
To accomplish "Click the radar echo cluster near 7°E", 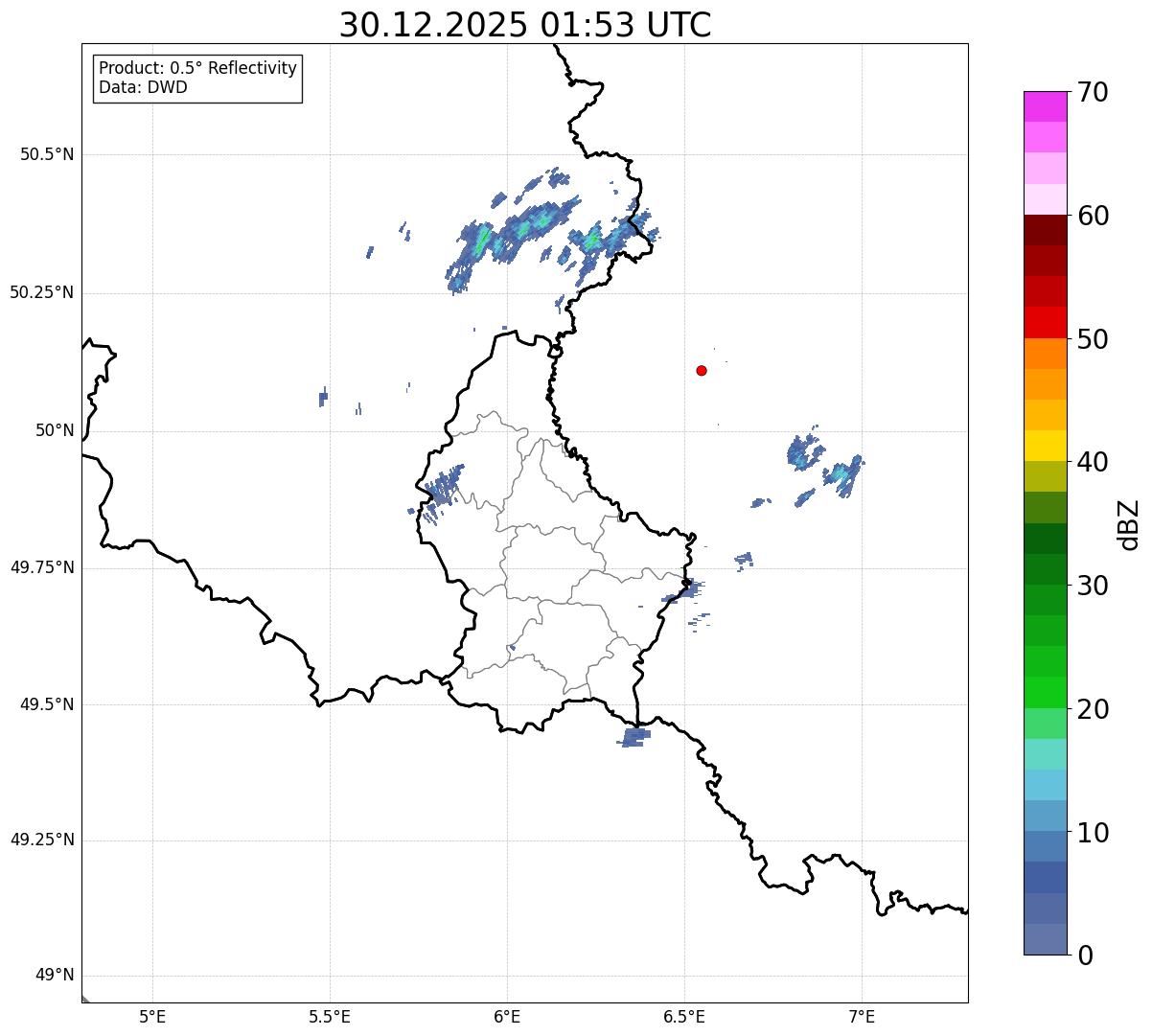I will tap(843, 474).
